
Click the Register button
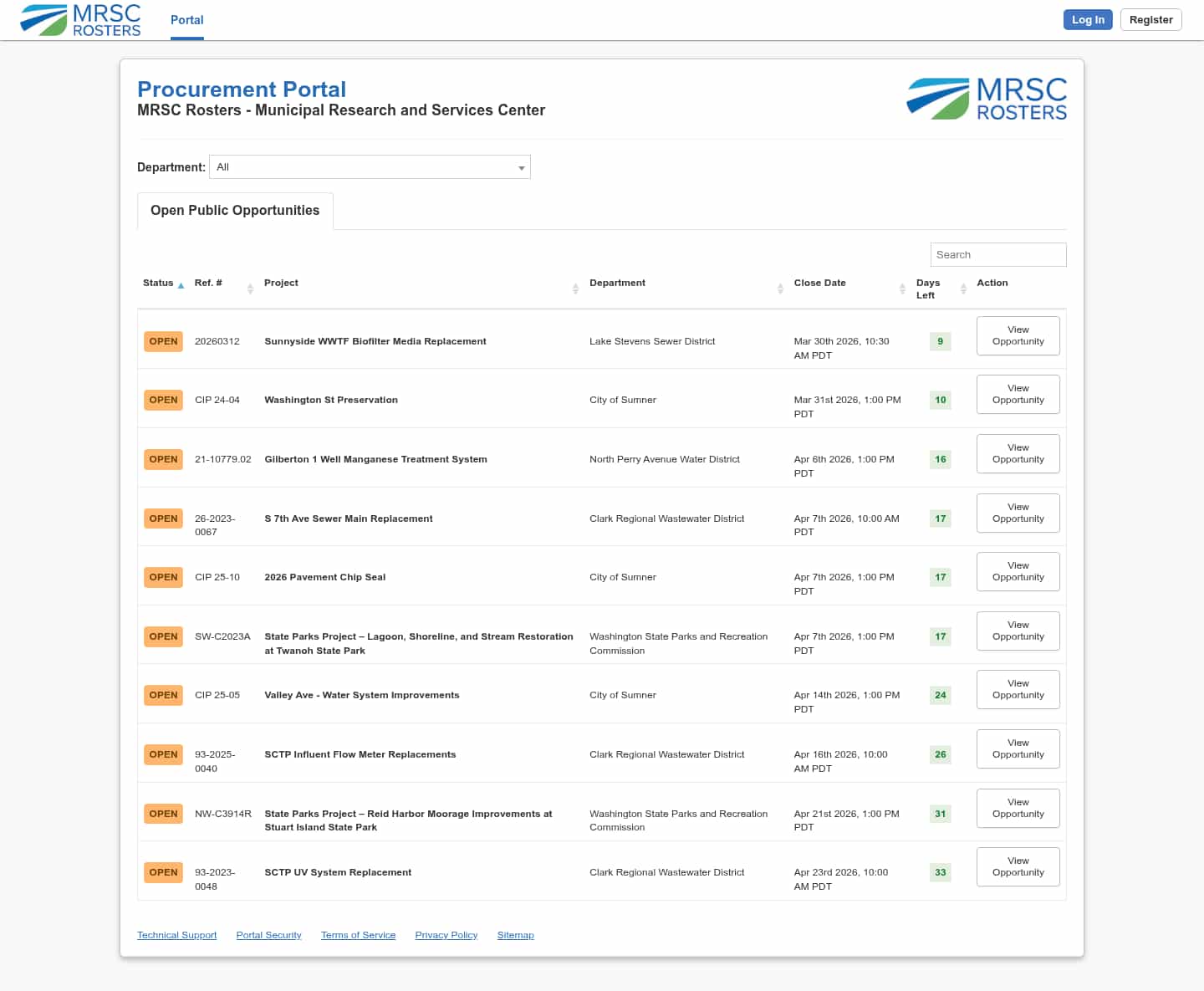point(1150,20)
